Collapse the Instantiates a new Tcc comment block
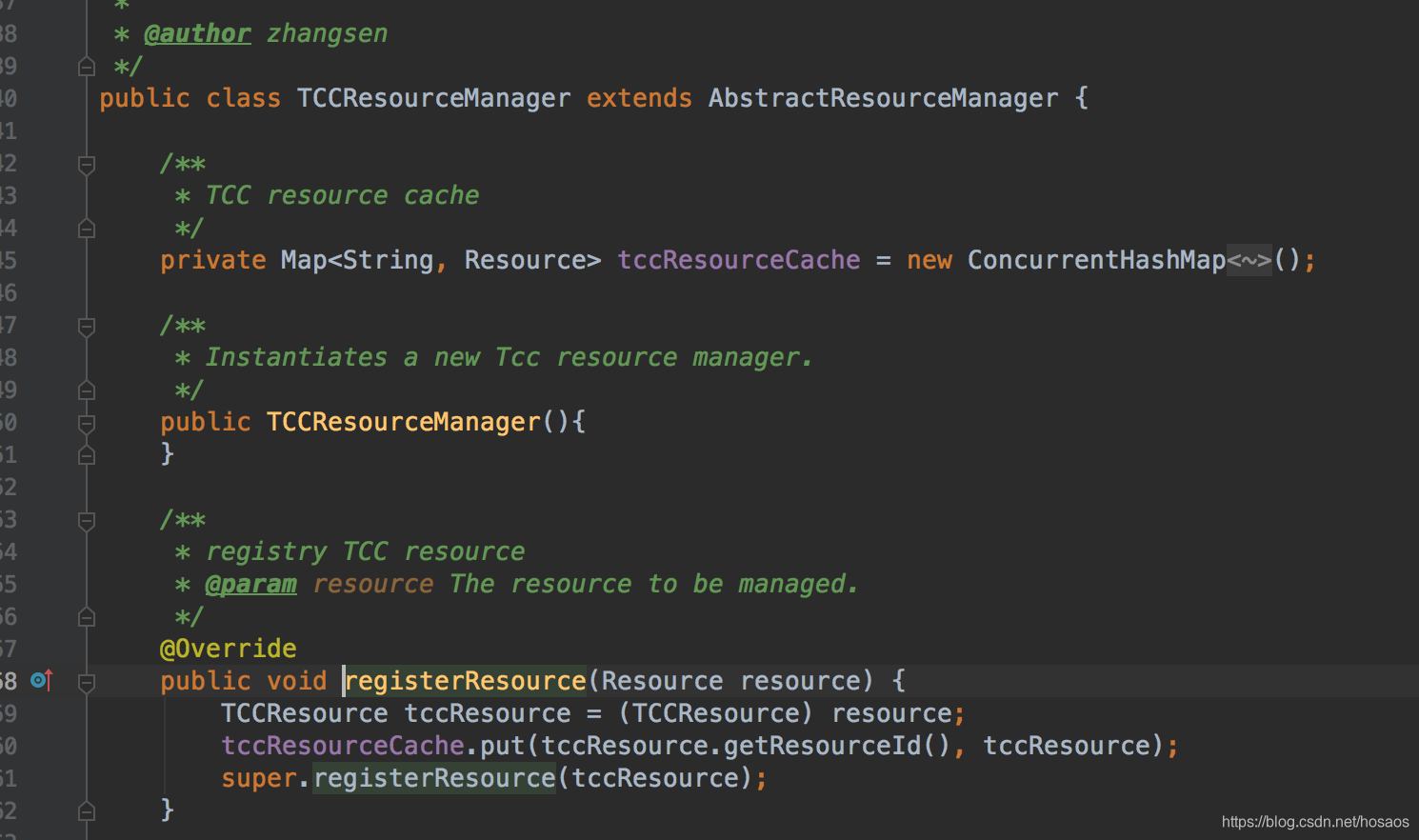The height and width of the screenshot is (840, 1419). pyautogui.click(x=87, y=327)
